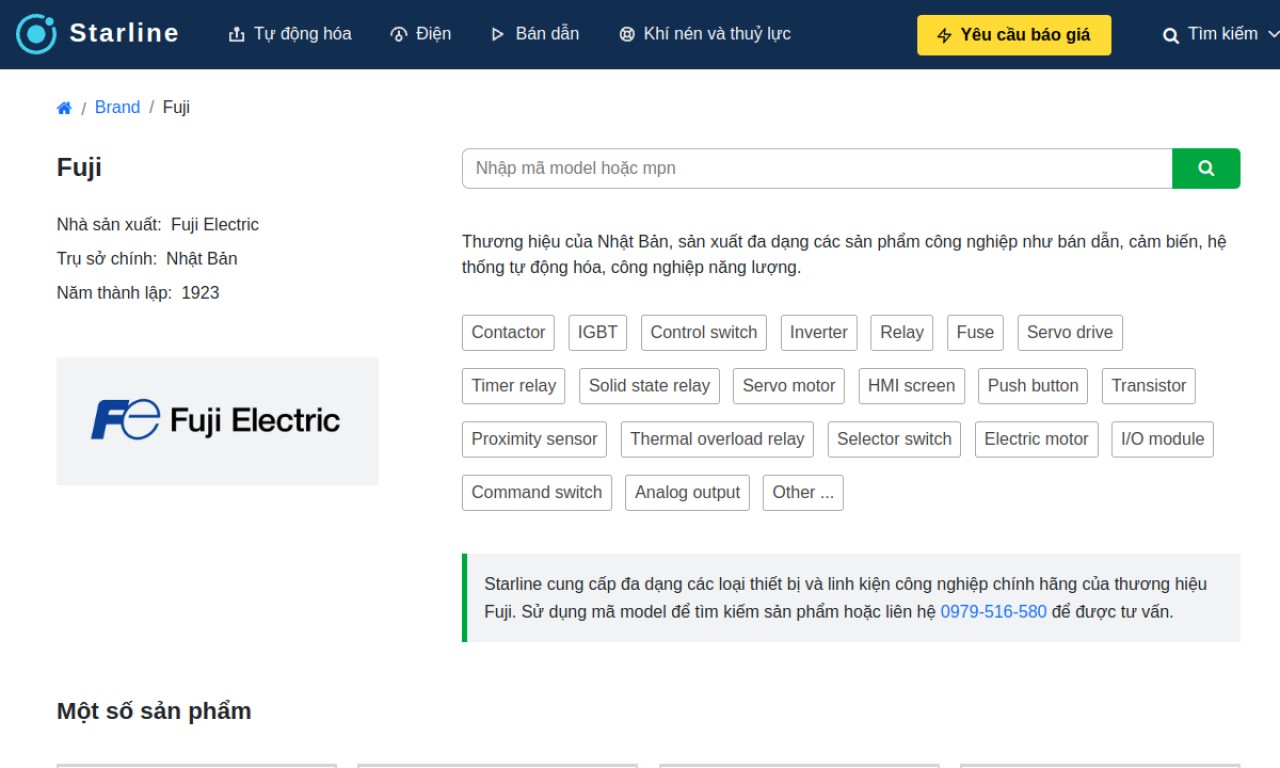
Task: Click the Nhà sản xuất: Fuji Electric text
Action: (158, 225)
